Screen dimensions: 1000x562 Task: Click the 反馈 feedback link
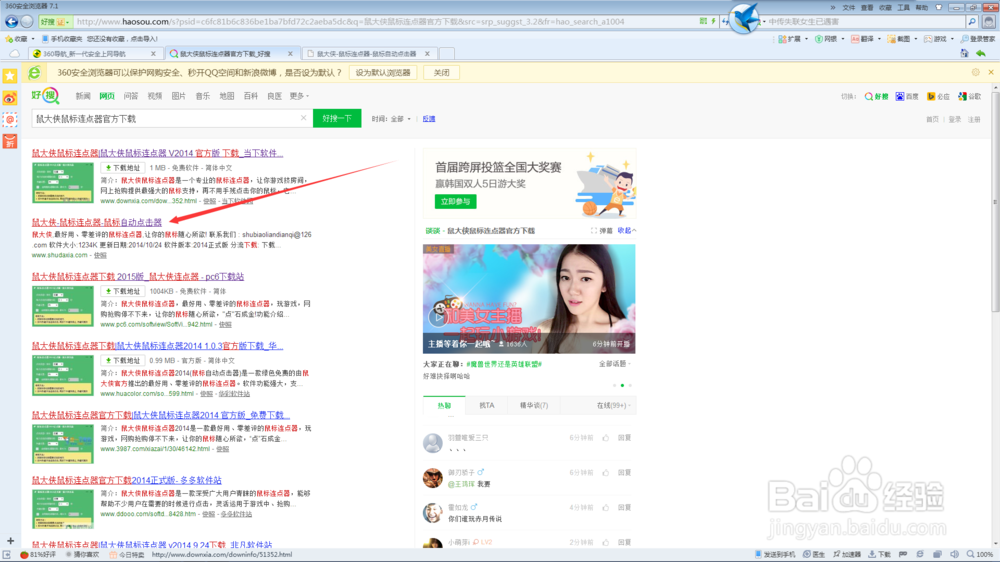[x=429, y=119]
